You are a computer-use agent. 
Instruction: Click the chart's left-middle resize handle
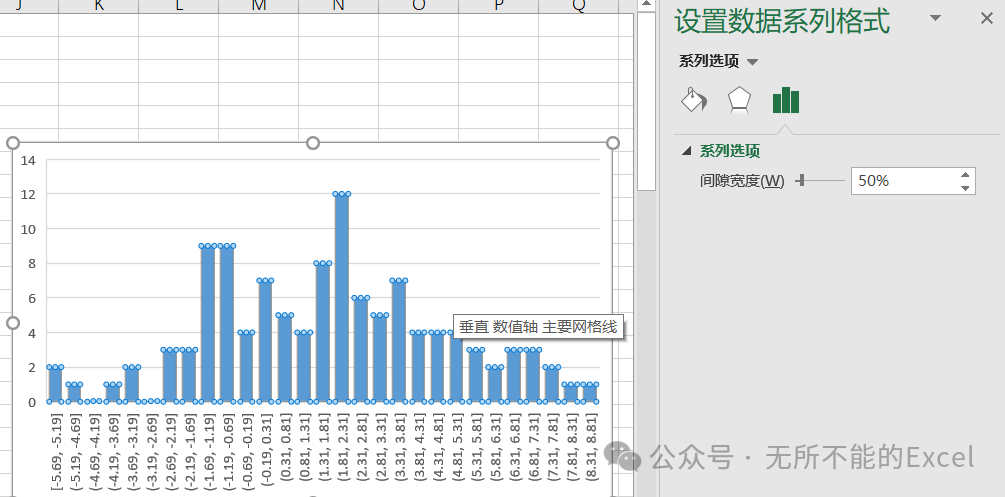click(x=13, y=323)
